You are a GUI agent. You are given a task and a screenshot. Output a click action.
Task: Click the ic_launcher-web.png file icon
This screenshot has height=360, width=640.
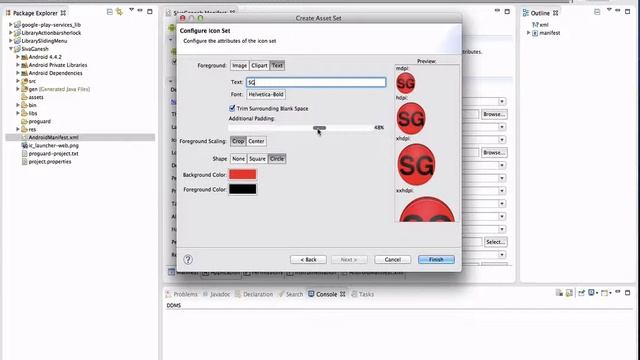[x=24, y=145]
